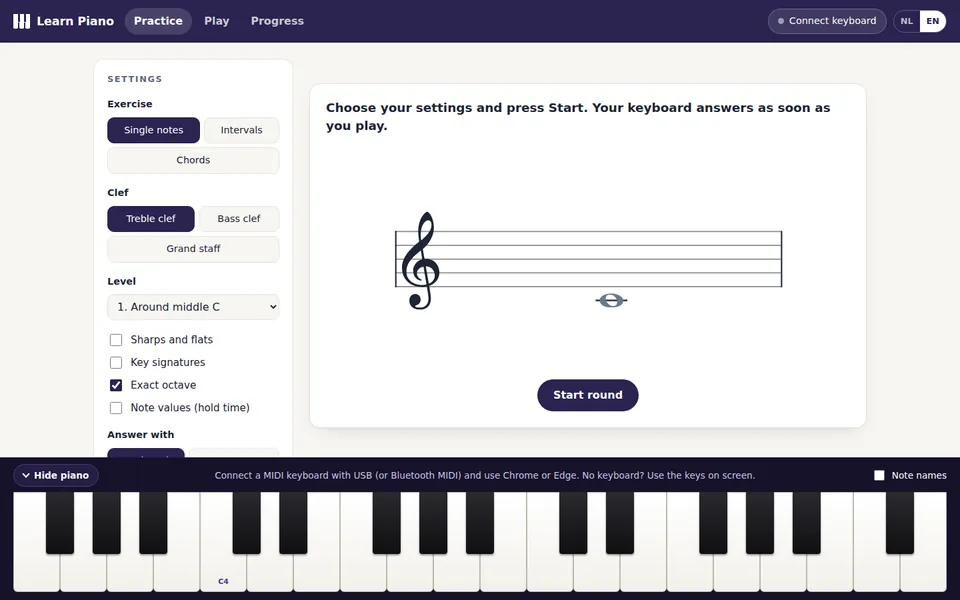Viewport: 960px width, 600px height.
Task: Play the rightmost black piano key
Action: click(x=900, y=522)
